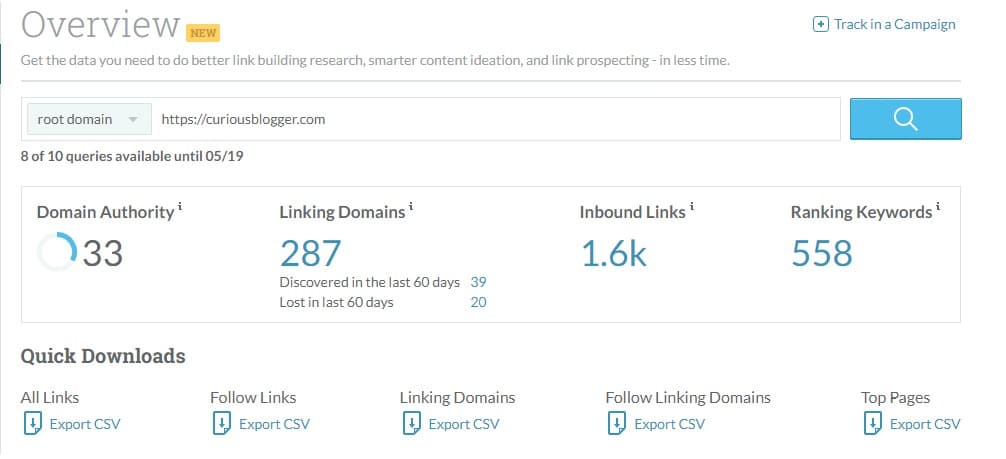Click the info icon next to Ranking Keywords
The width and height of the screenshot is (1006, 459).
938,207
